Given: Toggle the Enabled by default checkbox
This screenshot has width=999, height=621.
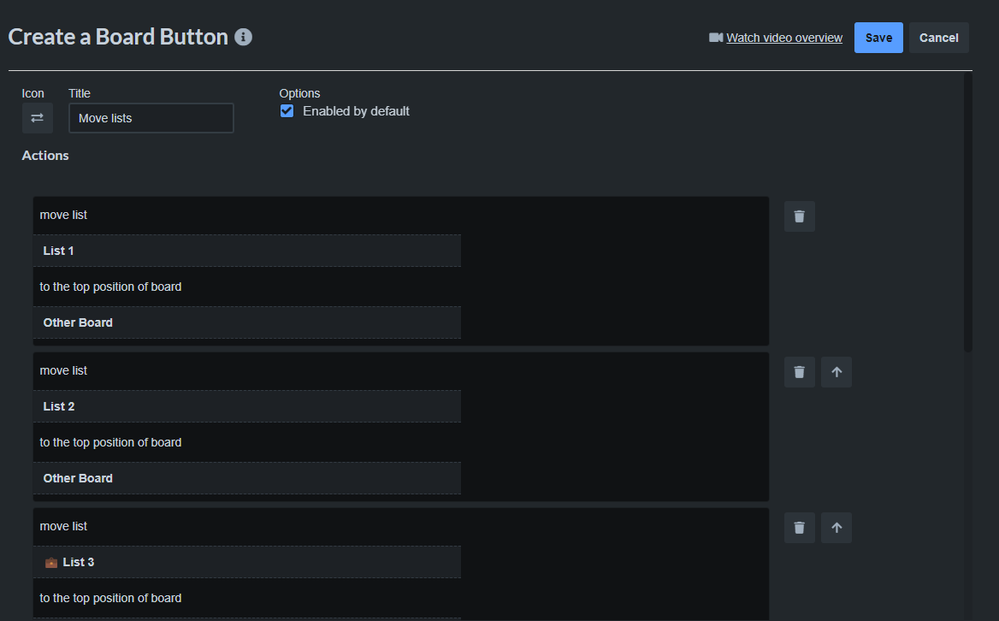Looking at the screenshot, I should click(x=287, y=111).
